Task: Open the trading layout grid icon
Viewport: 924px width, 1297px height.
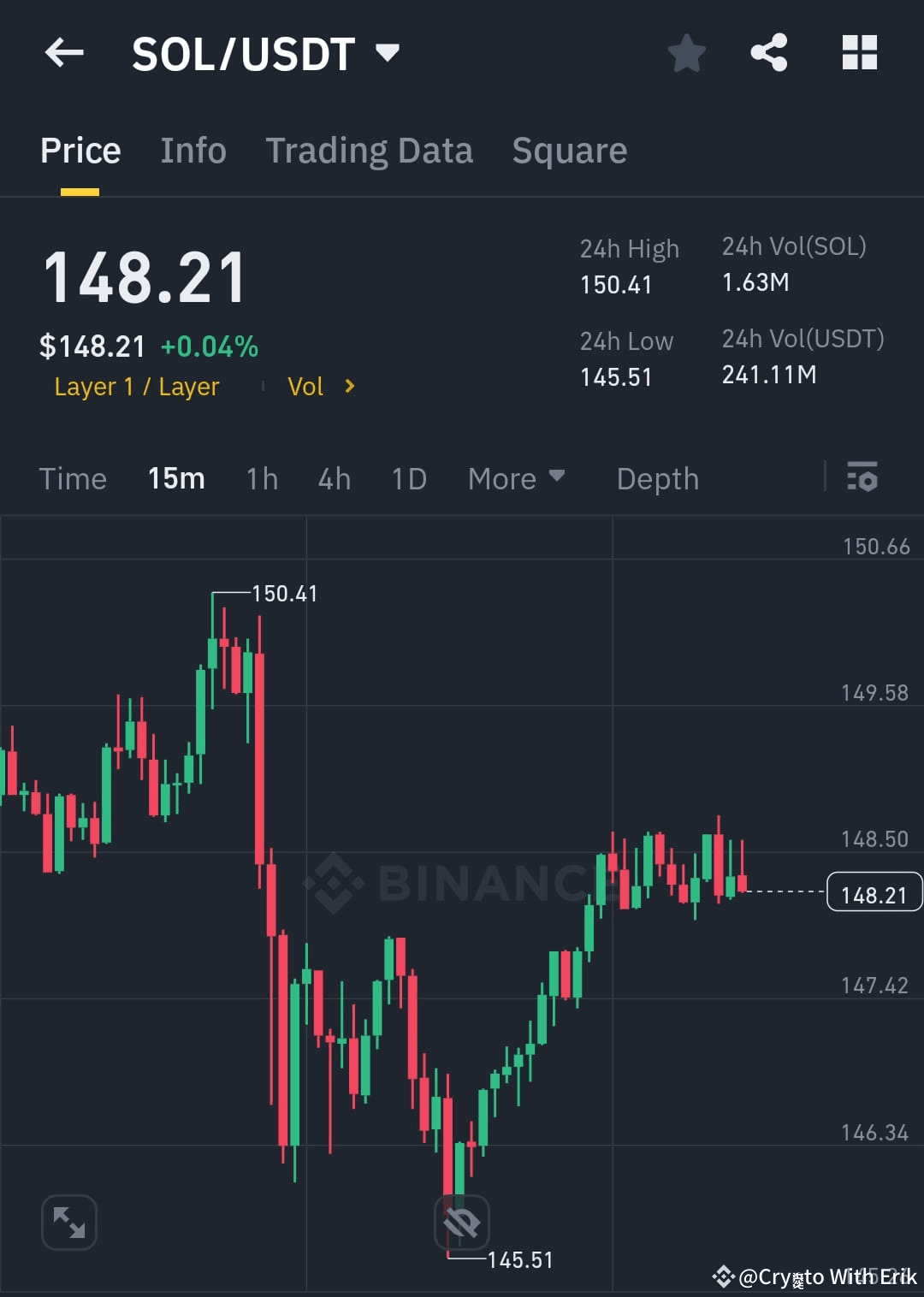Action: pyautogui.click(x=859, y=53)
